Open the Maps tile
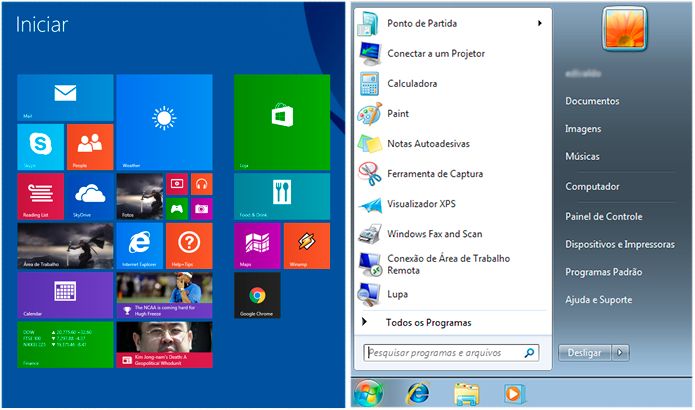Screen dimensions: 695x410 tap(257, 246)
